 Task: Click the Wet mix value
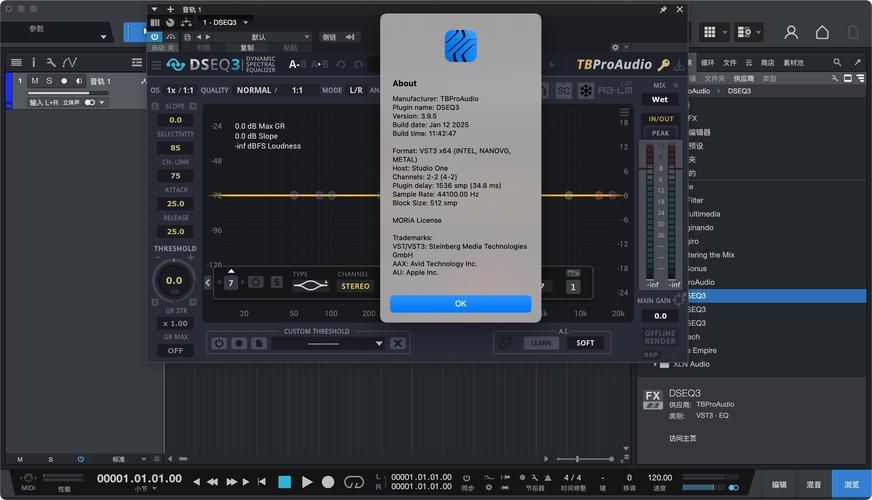pos(660,100)
